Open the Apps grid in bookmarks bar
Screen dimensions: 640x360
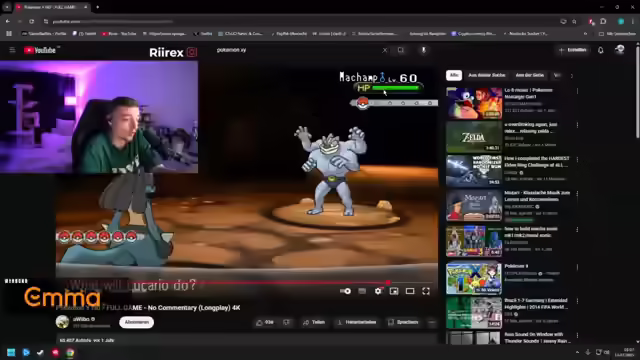[9, 34]
